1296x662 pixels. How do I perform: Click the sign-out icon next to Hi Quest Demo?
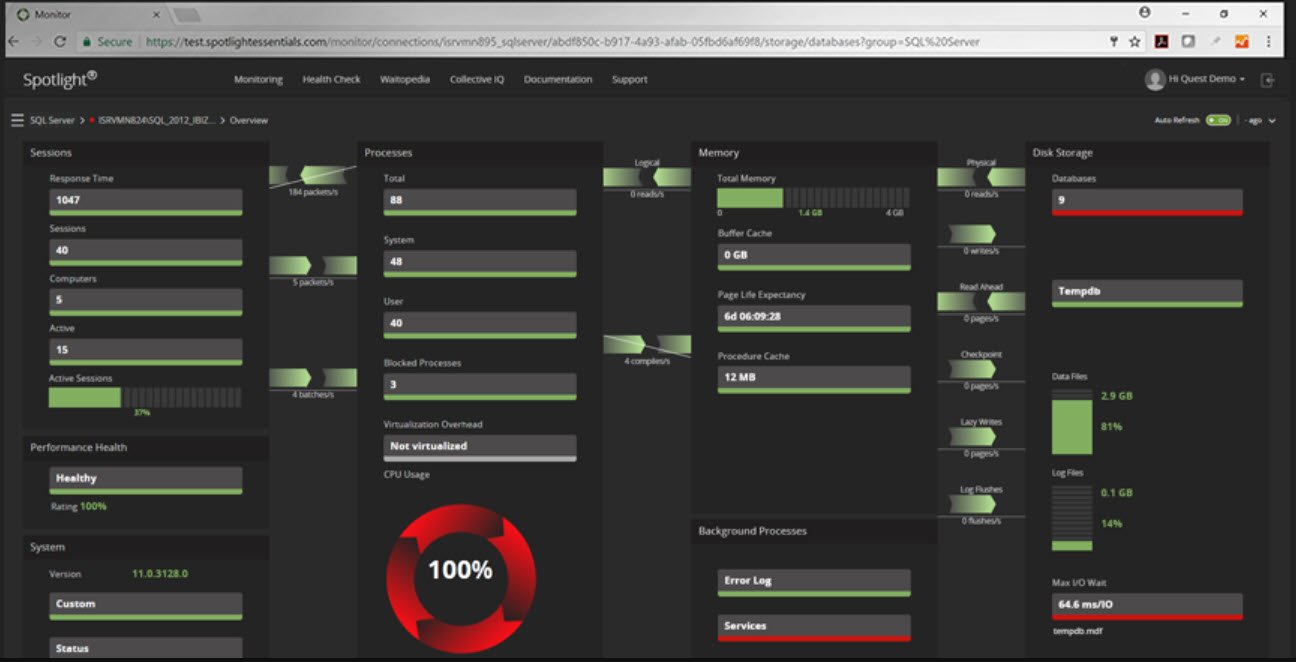pos(1267,80)
